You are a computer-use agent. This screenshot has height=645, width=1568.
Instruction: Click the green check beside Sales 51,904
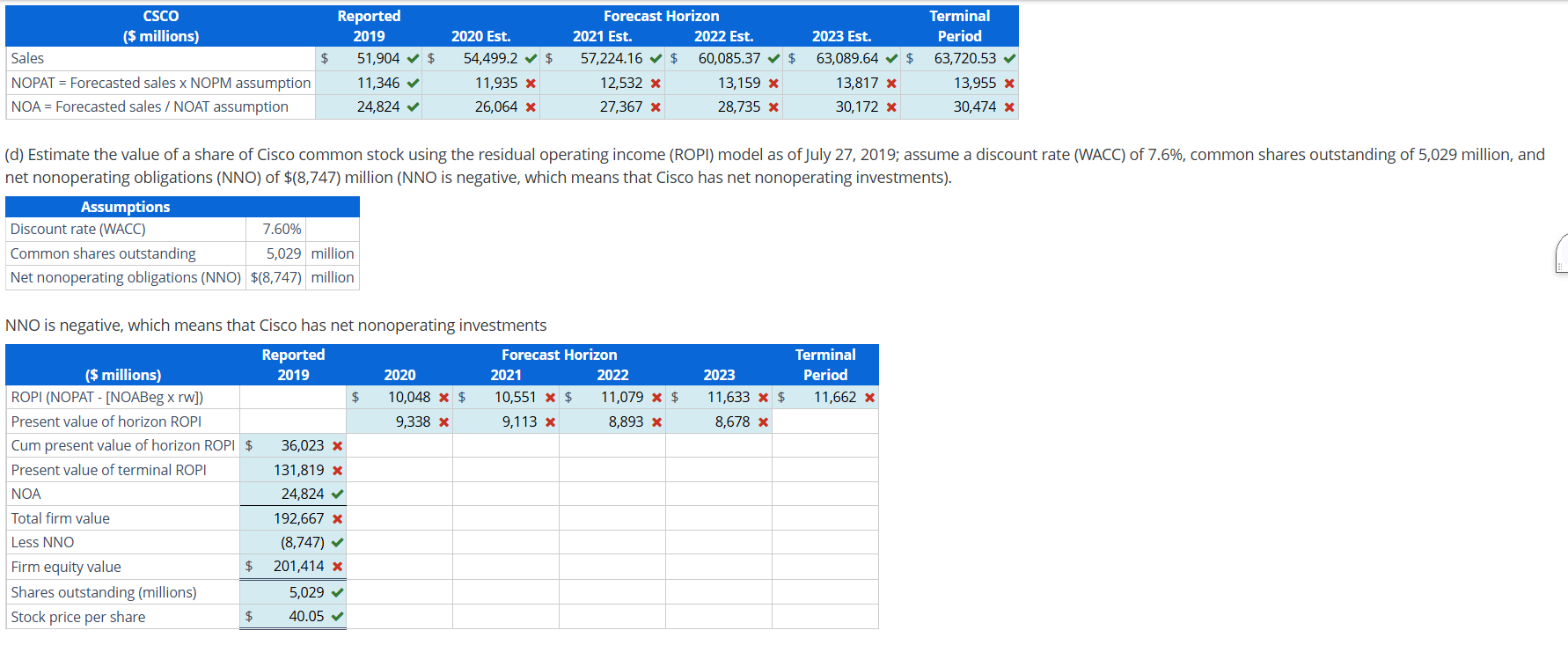click(414, 59)
